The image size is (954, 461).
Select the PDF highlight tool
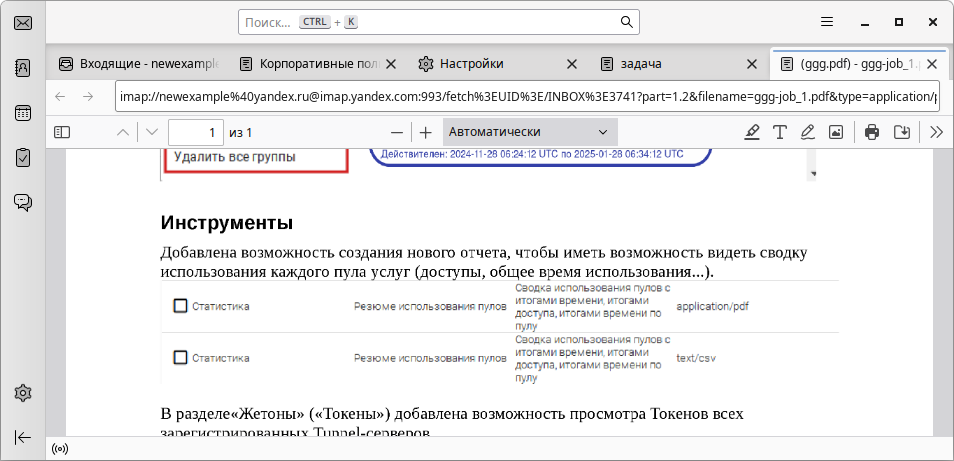(x=752, y=132)
